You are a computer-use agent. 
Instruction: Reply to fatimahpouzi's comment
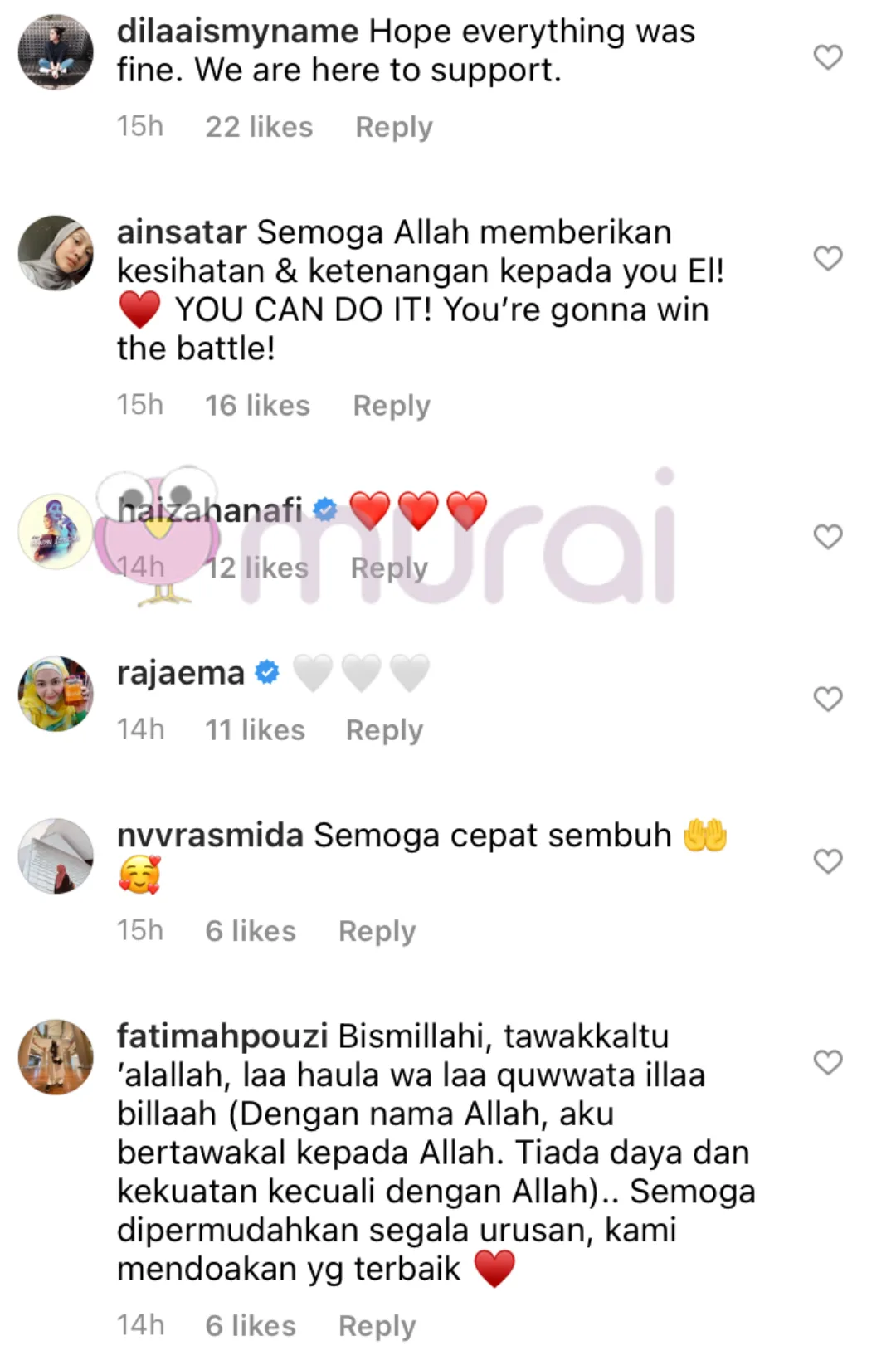tap(377, 1327)
